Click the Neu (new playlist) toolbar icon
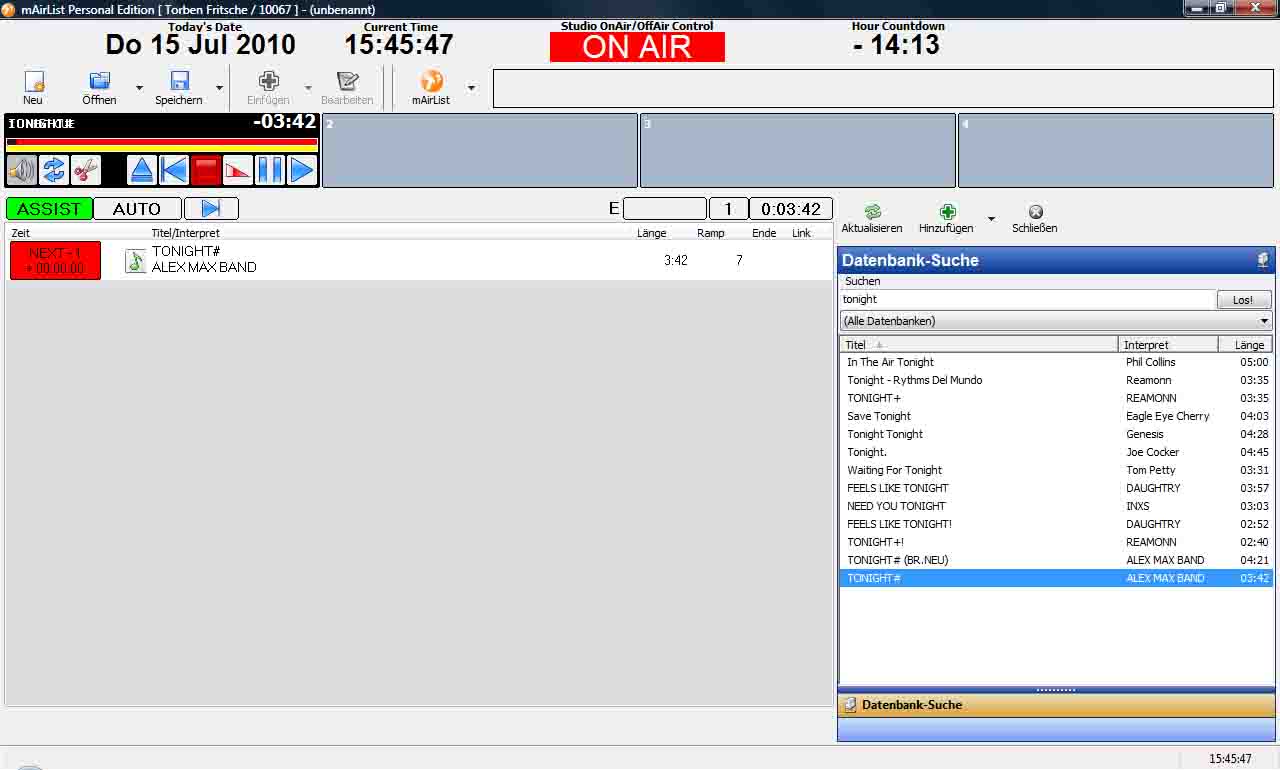Image resolution: width=1280 pixels, height=770 pixels. coord(34,81)
